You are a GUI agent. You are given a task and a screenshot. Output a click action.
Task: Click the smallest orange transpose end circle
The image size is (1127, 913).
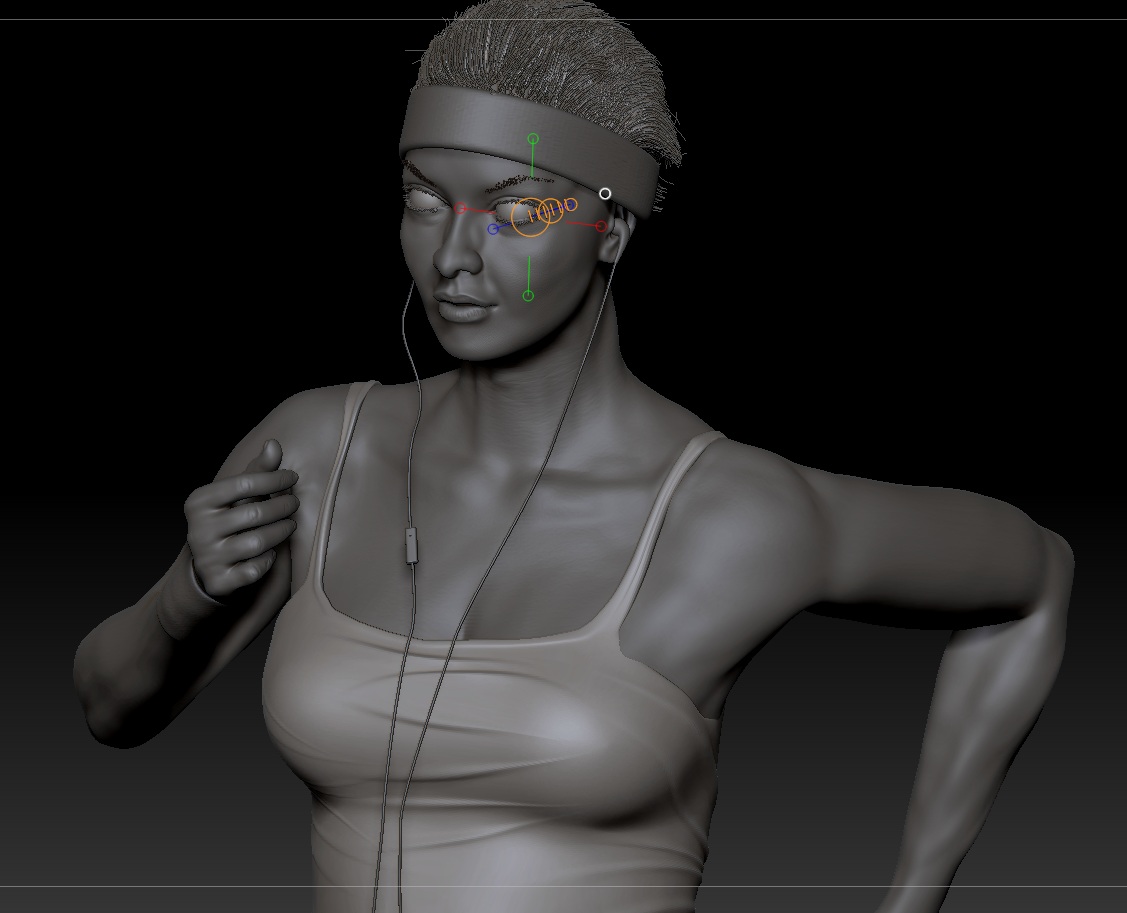pos(571,206)
